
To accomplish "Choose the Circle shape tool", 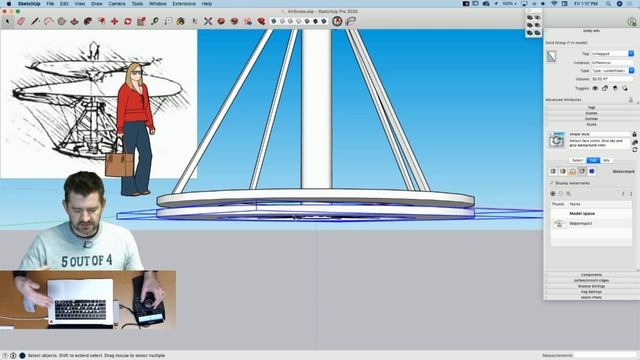I will [x=61, y=21].
